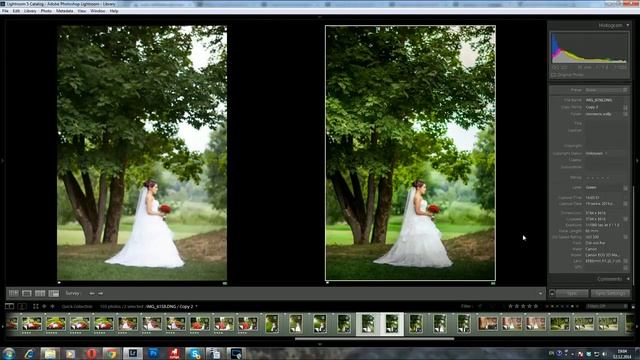Toggle filter lock at filmstrip right

(633, 306)
